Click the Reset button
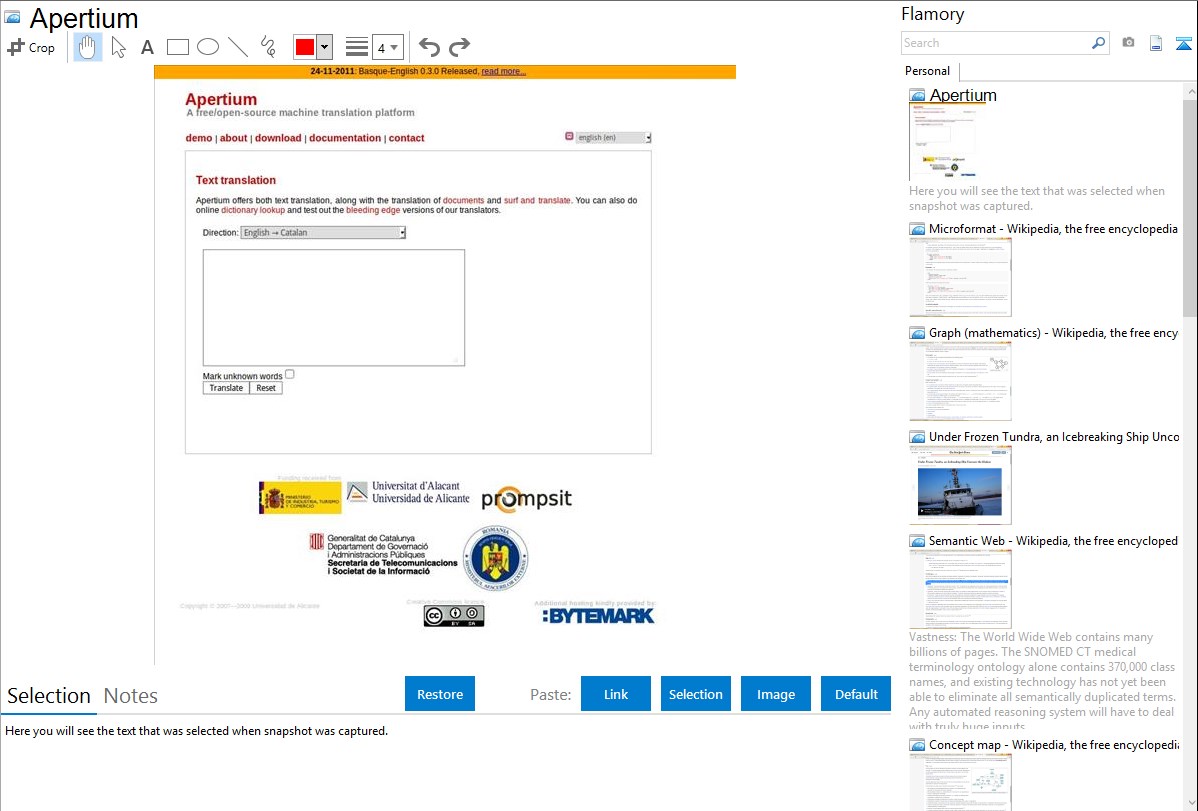Viewport: 1198px width, 811px height. click(x=266, y=388)
